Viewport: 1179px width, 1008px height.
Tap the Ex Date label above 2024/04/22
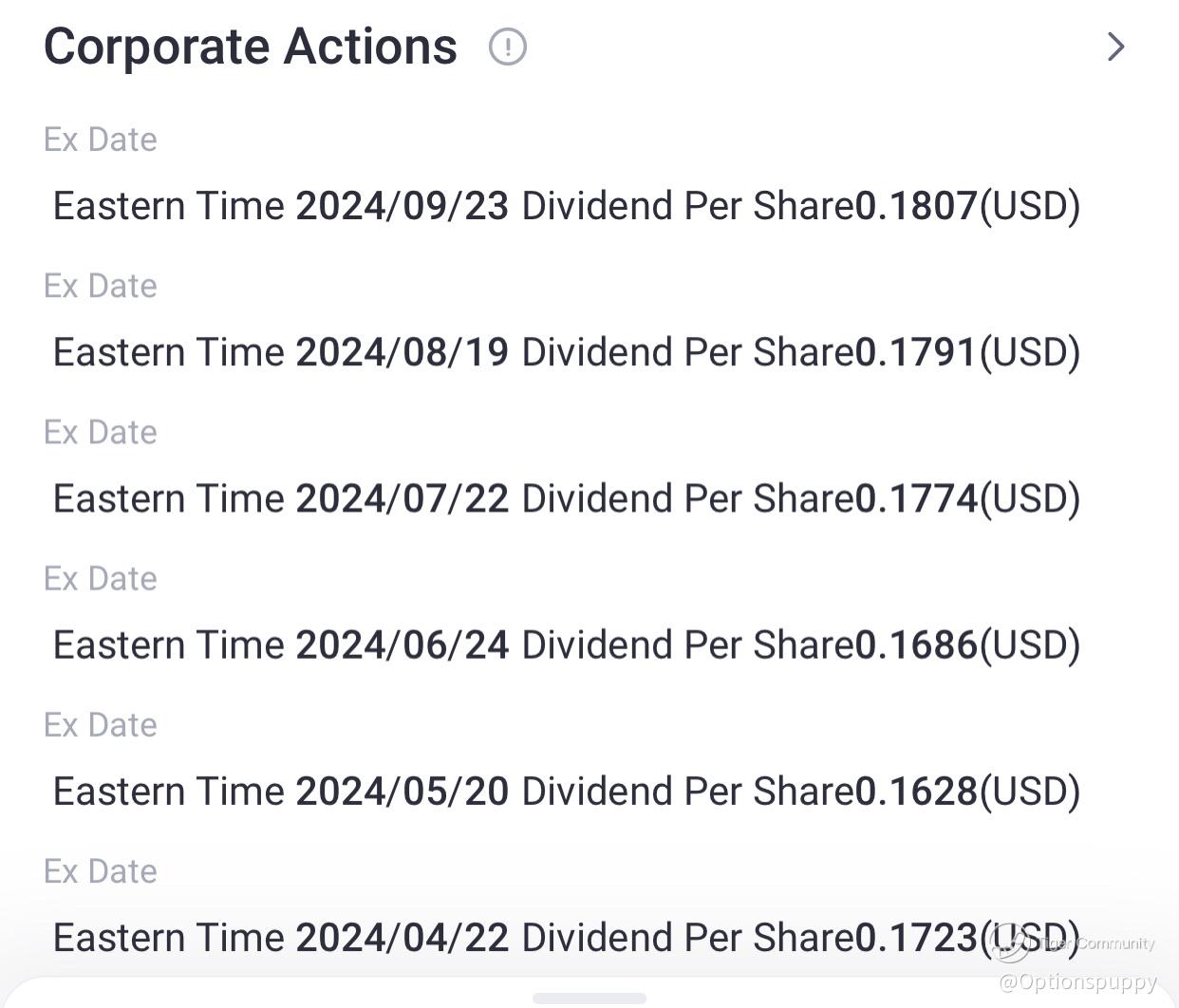[x=101, y=870]
